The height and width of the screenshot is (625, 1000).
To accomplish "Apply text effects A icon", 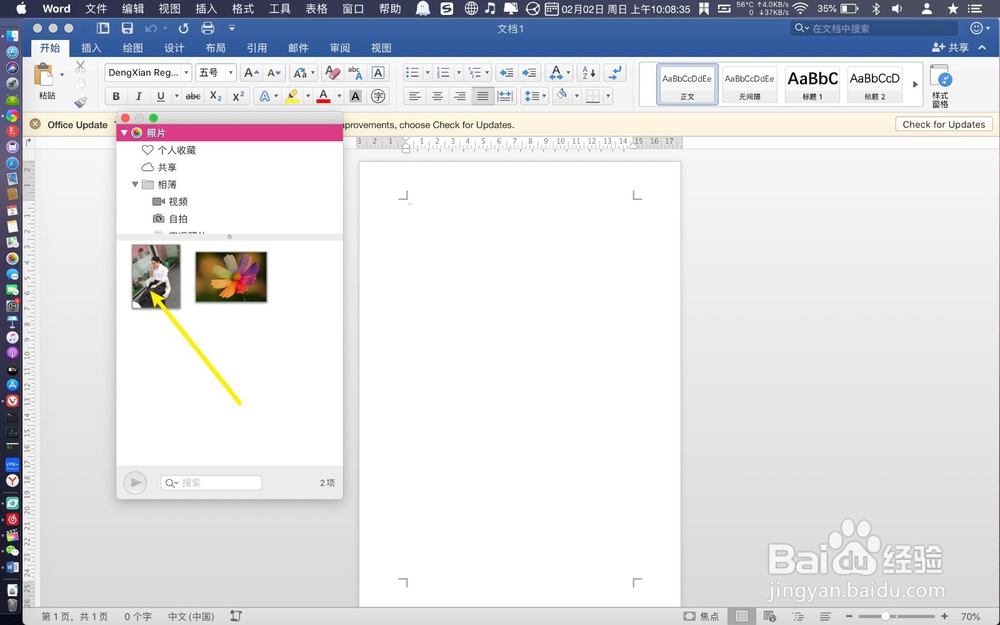I will coord(263,96).
